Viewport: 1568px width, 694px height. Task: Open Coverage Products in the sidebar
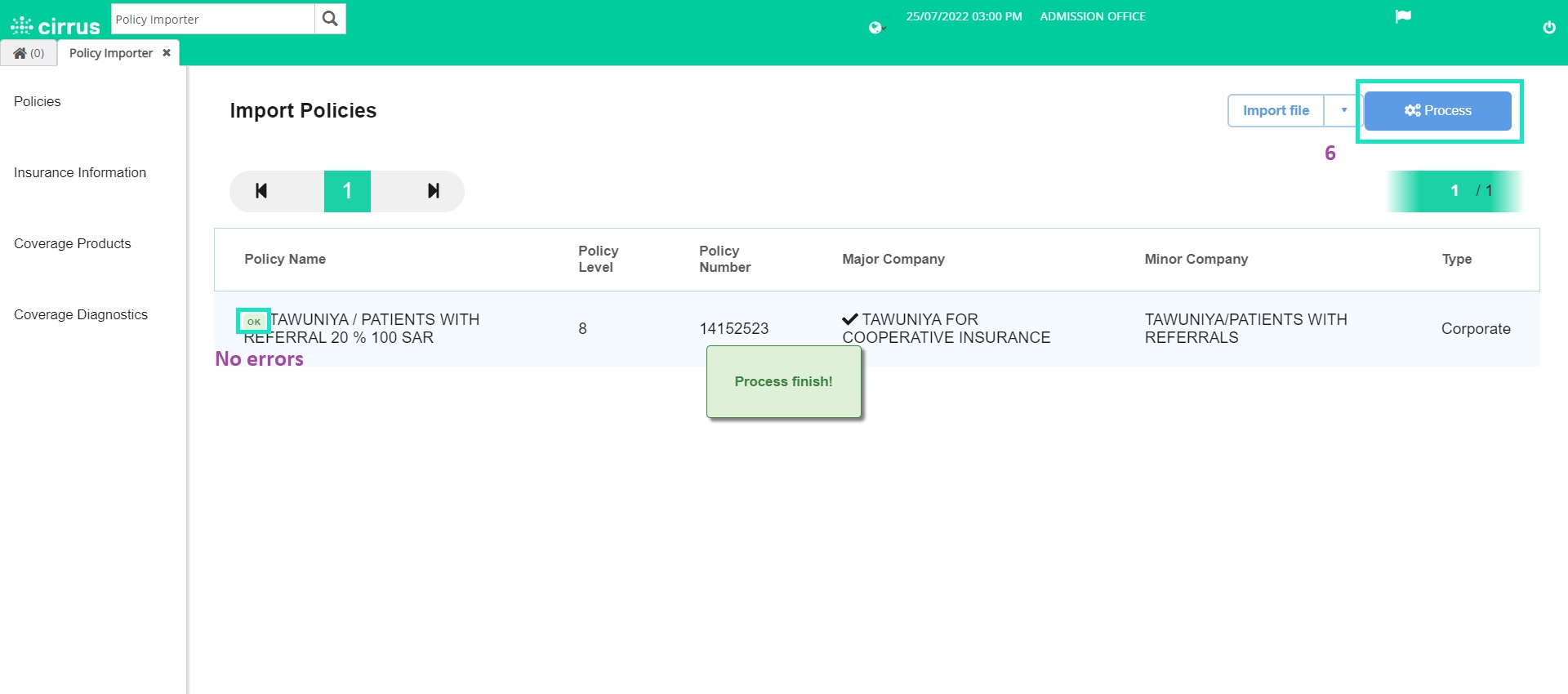tap(73, 243)
